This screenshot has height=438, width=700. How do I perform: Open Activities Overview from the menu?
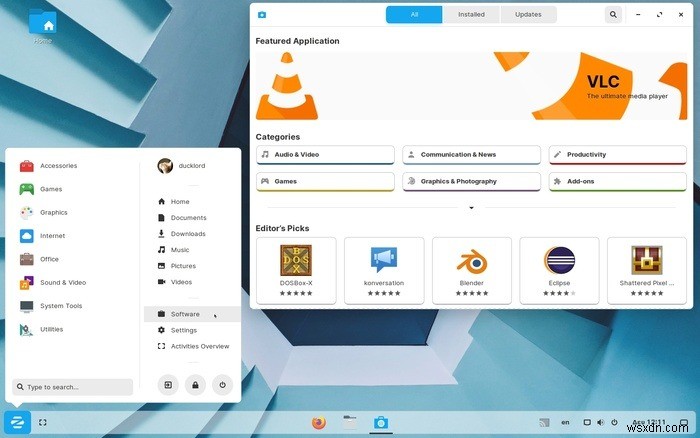coord(193,346)
